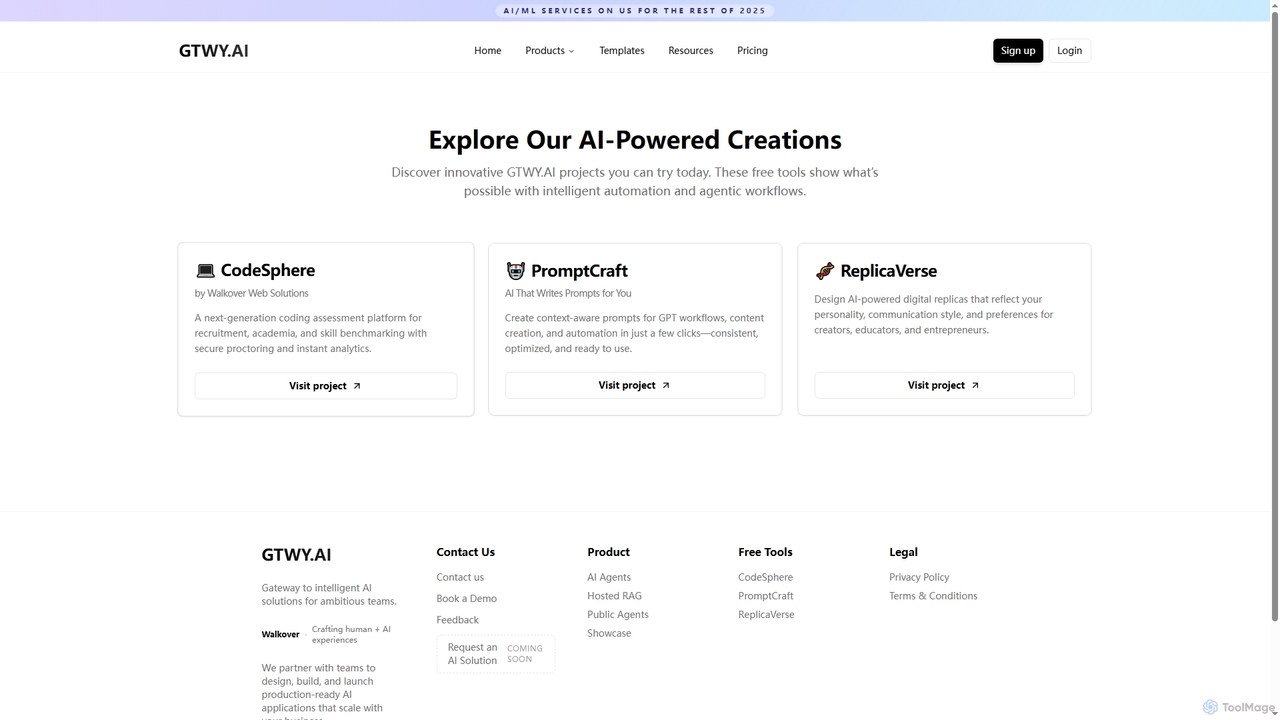The width and height of the screenshot is (1280, 720).
Task: Open the Privacy Policy link
Action: (919, 577)
